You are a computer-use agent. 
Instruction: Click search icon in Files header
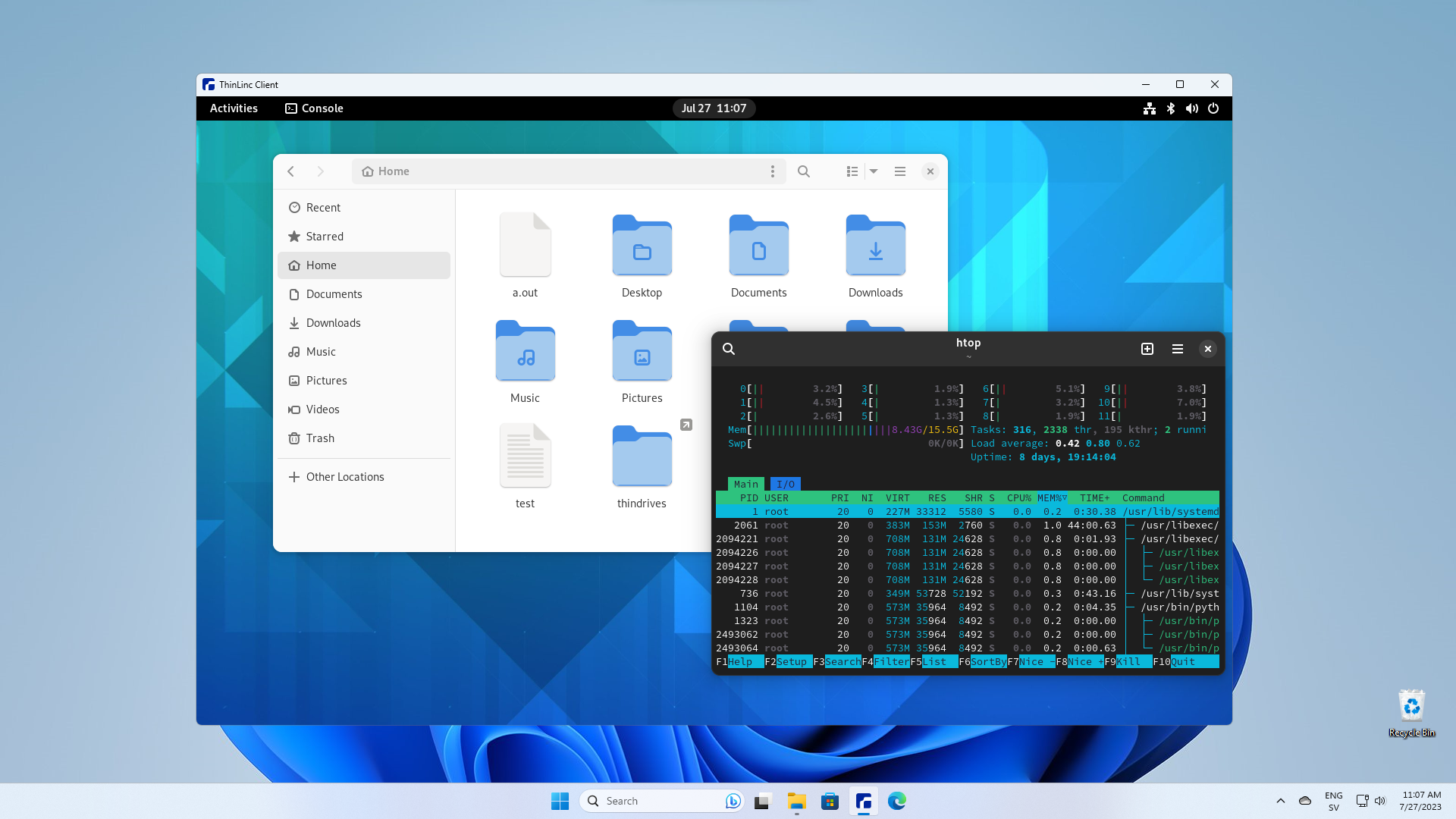coord(804,171)
